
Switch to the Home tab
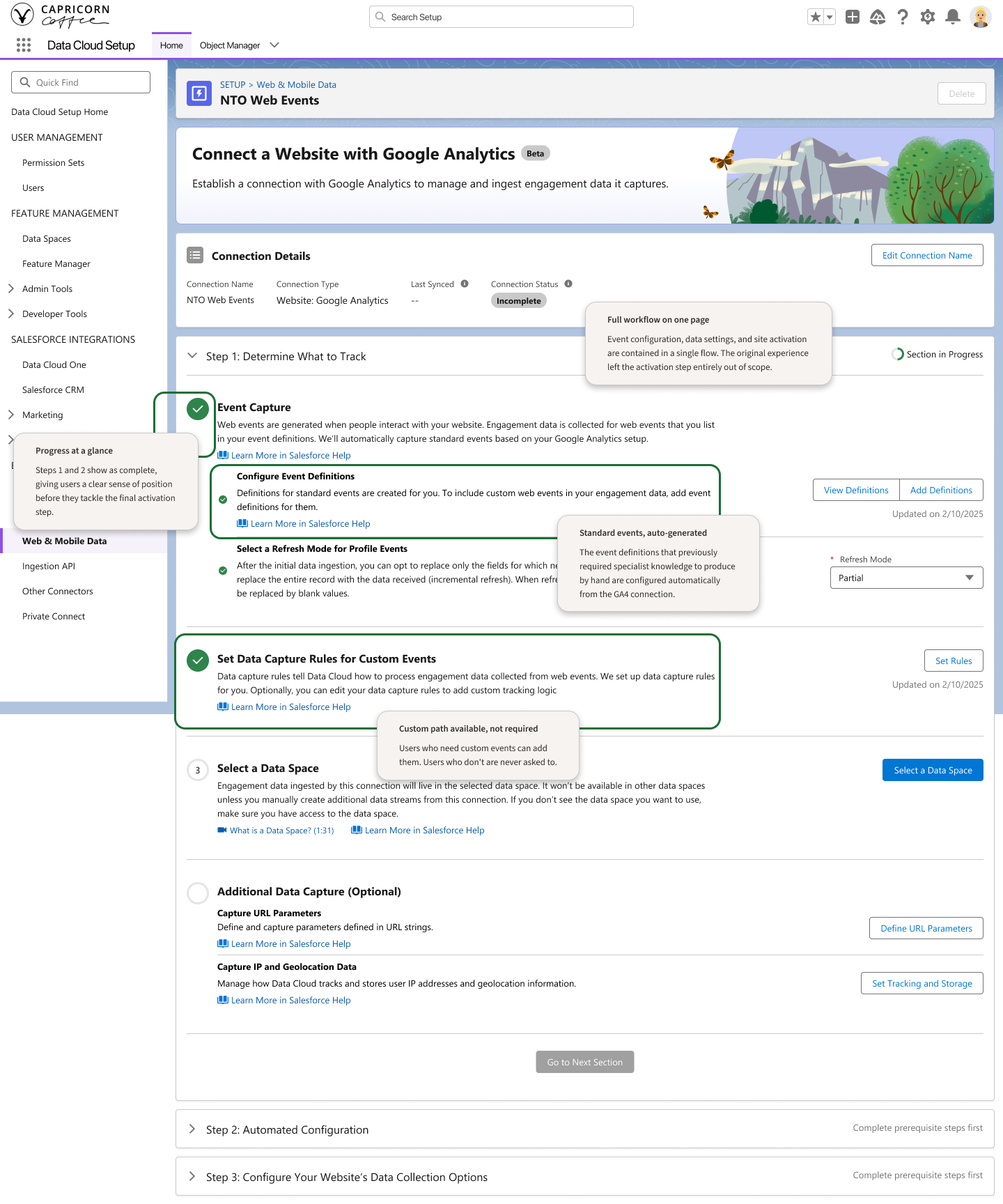(171, 45)
